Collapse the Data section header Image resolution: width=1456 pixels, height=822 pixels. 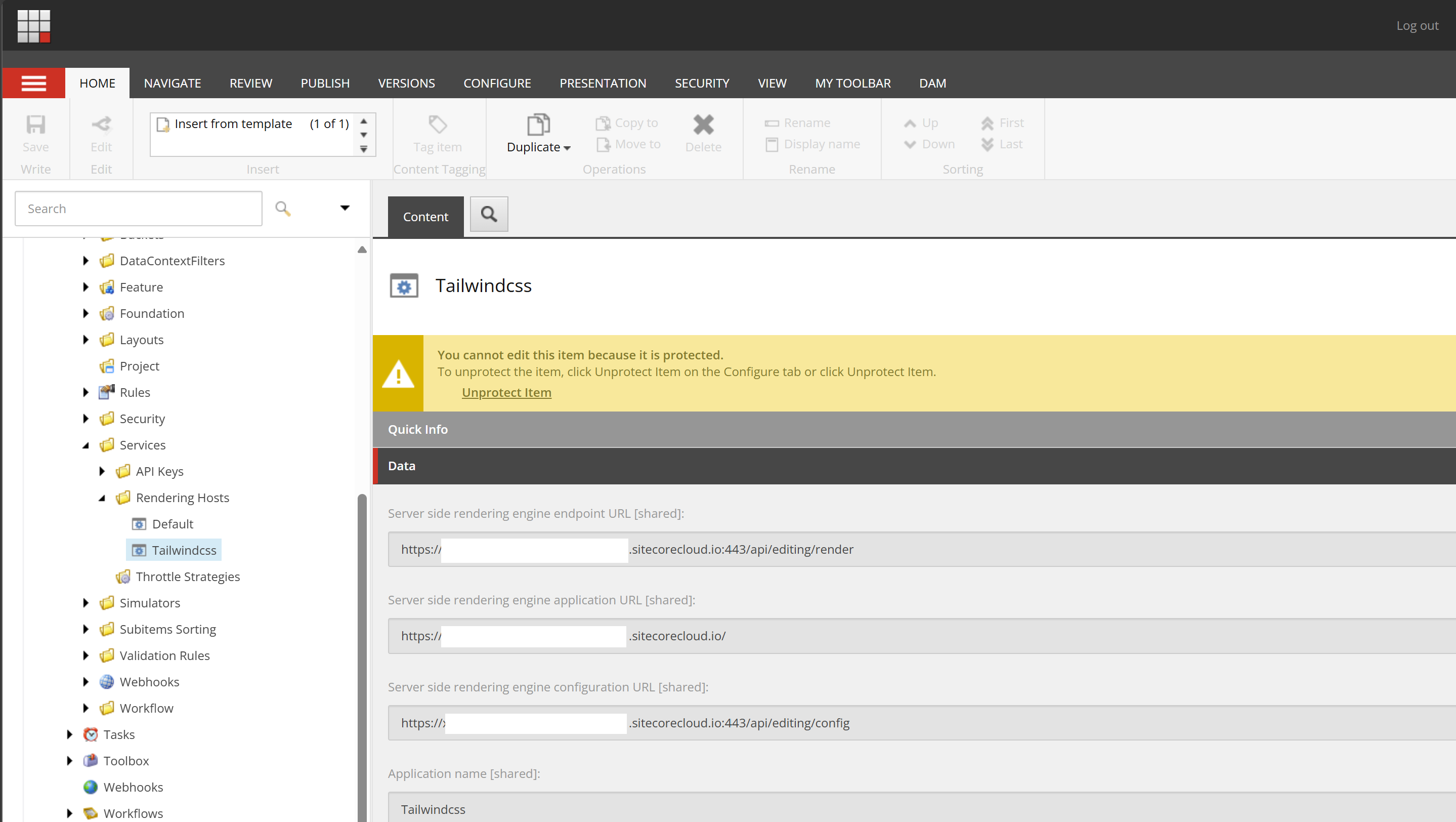(x=914, y=466)
